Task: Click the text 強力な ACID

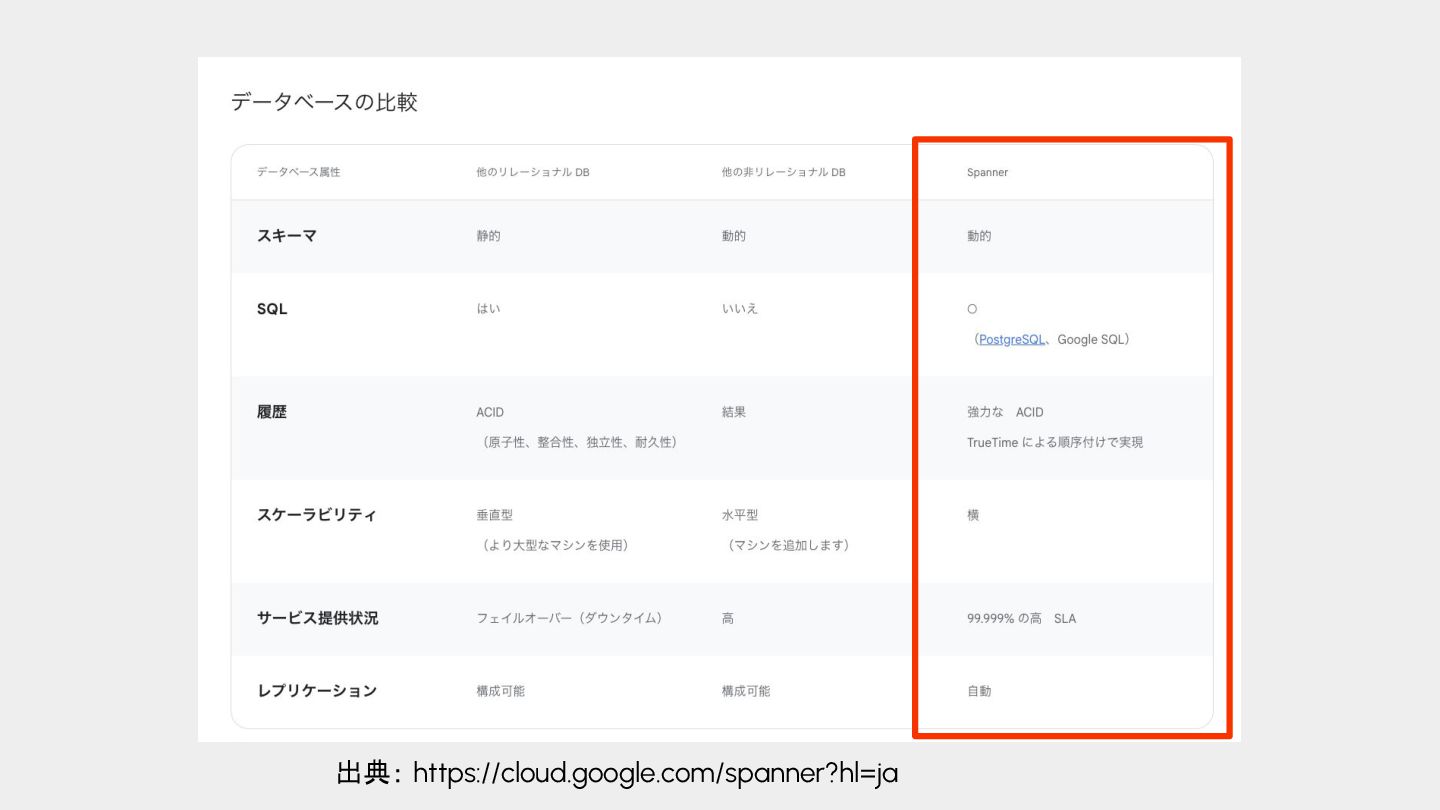Action: tap(1005, 412)
